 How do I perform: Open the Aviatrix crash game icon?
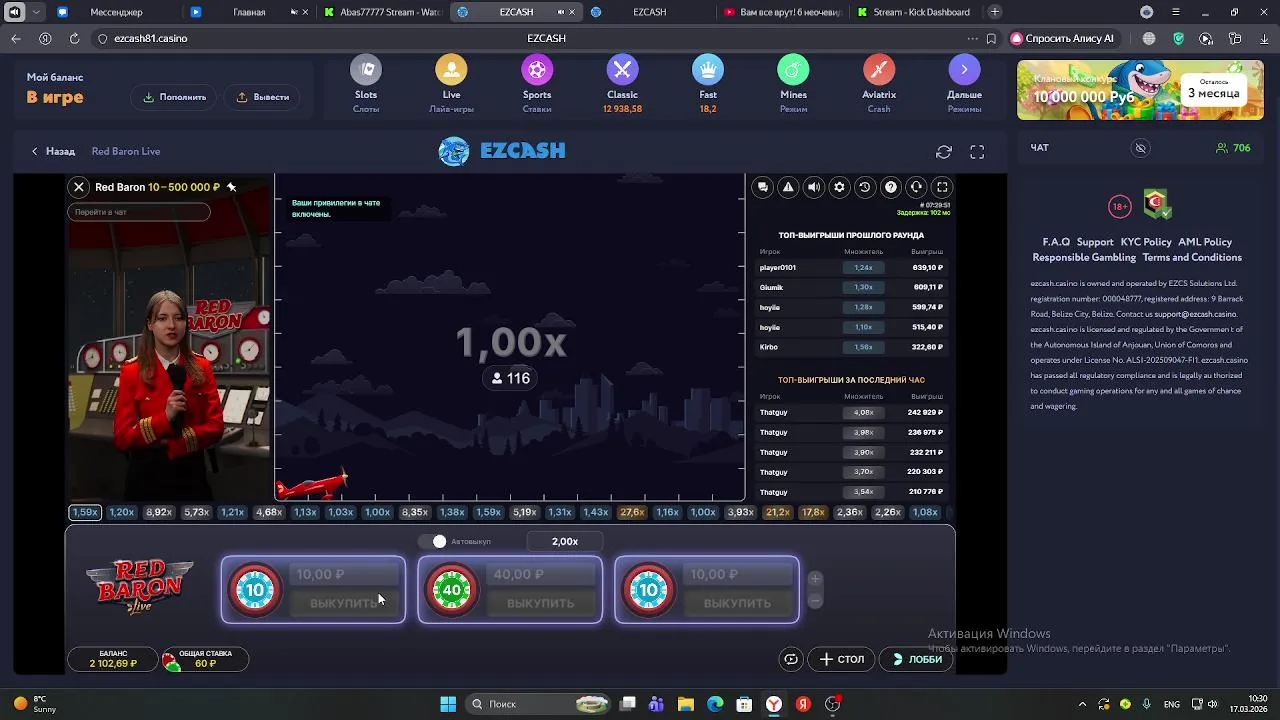pos(879,70)
